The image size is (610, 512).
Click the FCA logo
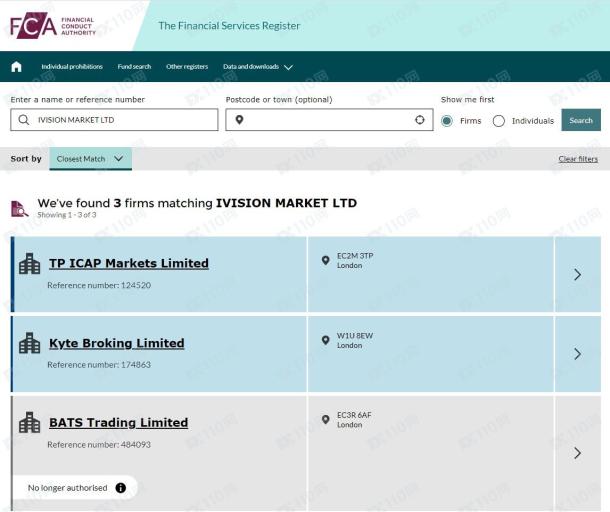point(53,26)
